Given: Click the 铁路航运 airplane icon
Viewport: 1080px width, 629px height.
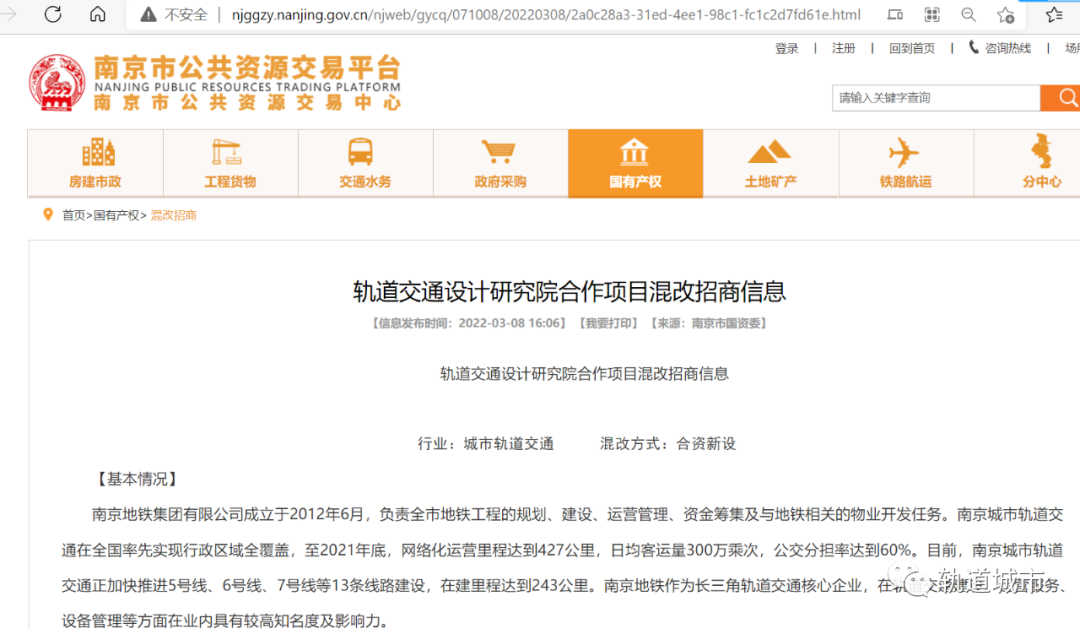Looking at the screenshot, I should (x=904, y=152).
